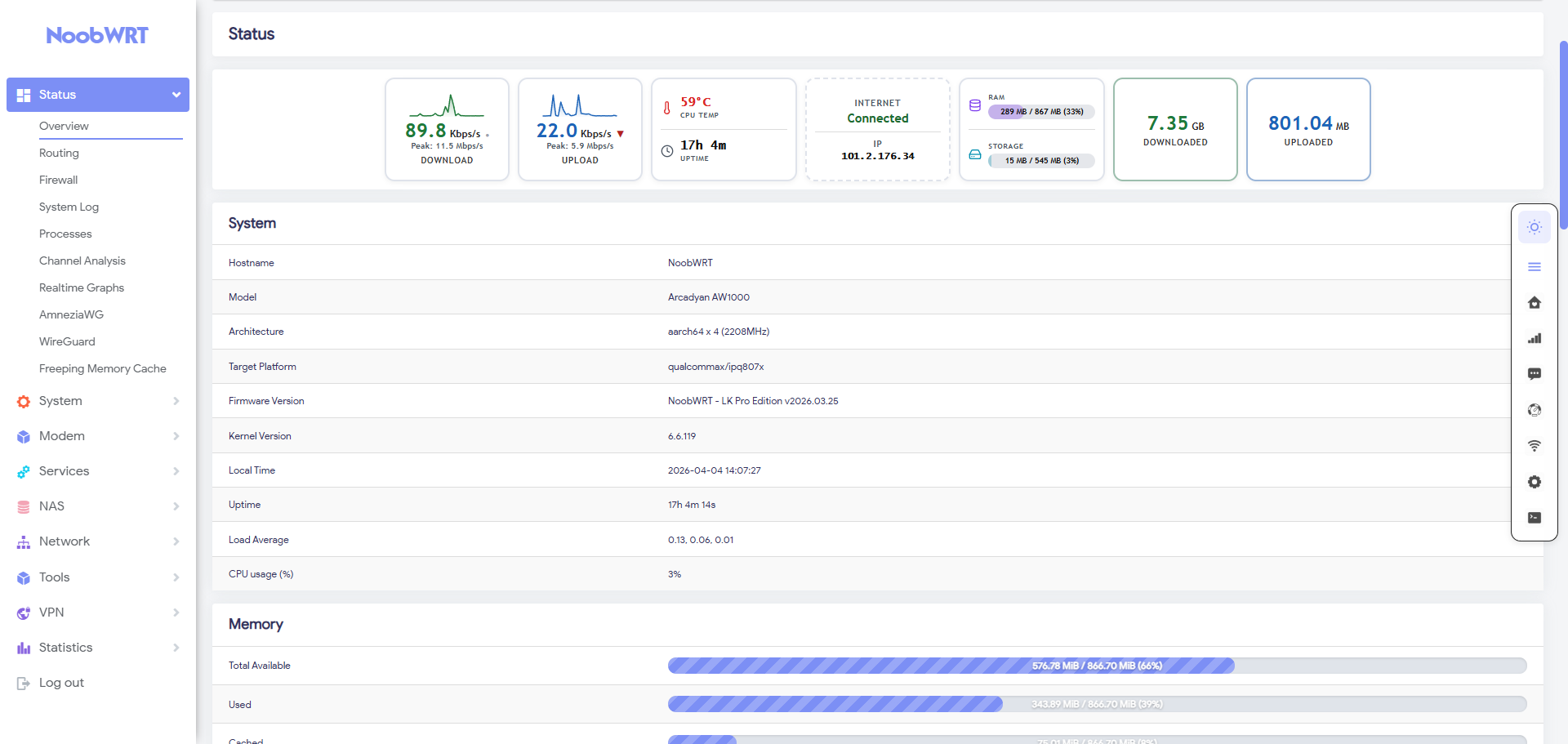Expand the Network menu arrow

[x=176, y=541]
